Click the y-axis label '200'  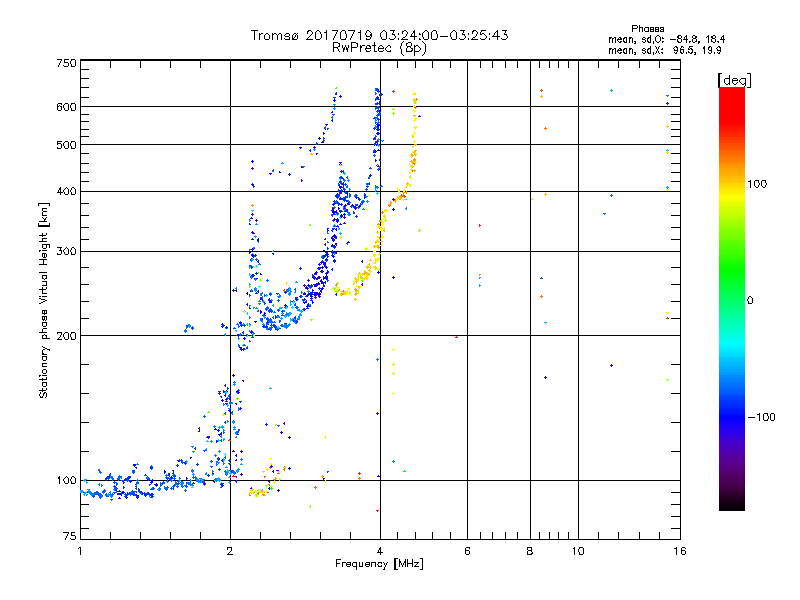66,336
